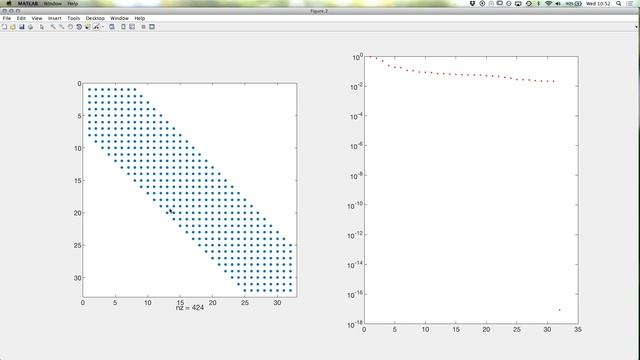The image size is (640, 360).
Task: Open the Apple menu
Action: (x=9, y=3)
